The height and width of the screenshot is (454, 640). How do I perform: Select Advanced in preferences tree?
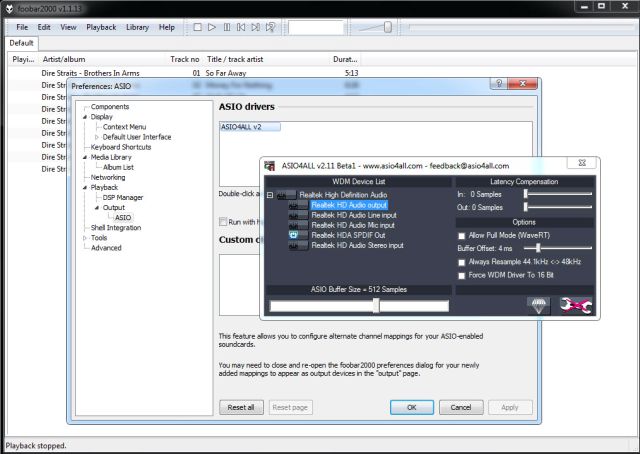[106, 248]
